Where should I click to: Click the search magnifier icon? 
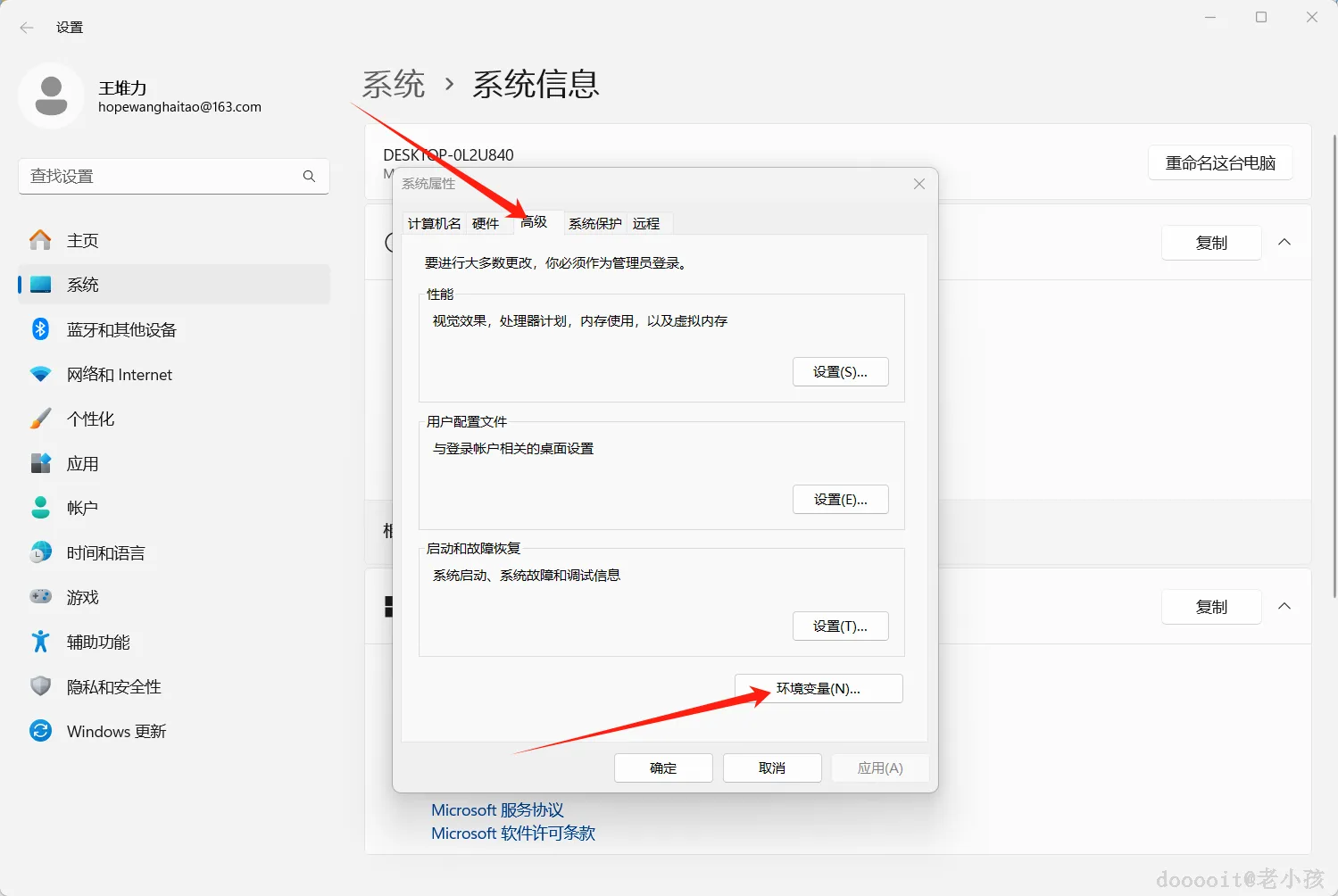(309, 176)
